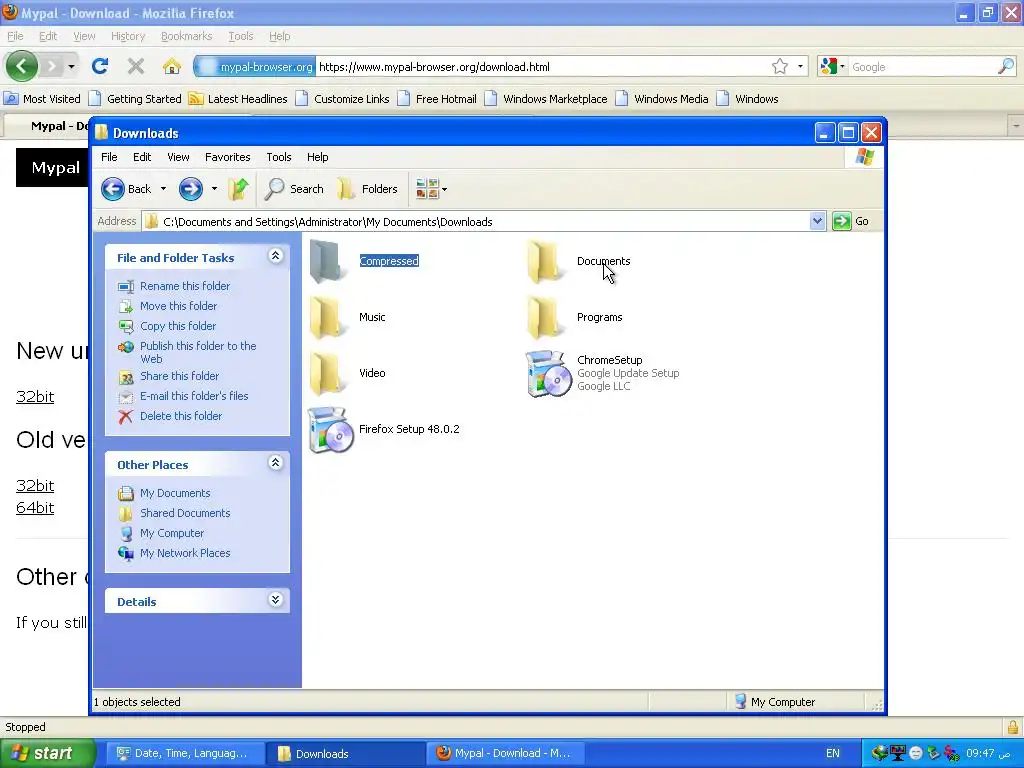
Task: Open Most Visited bookmarks folder
Action: [42, 99]
